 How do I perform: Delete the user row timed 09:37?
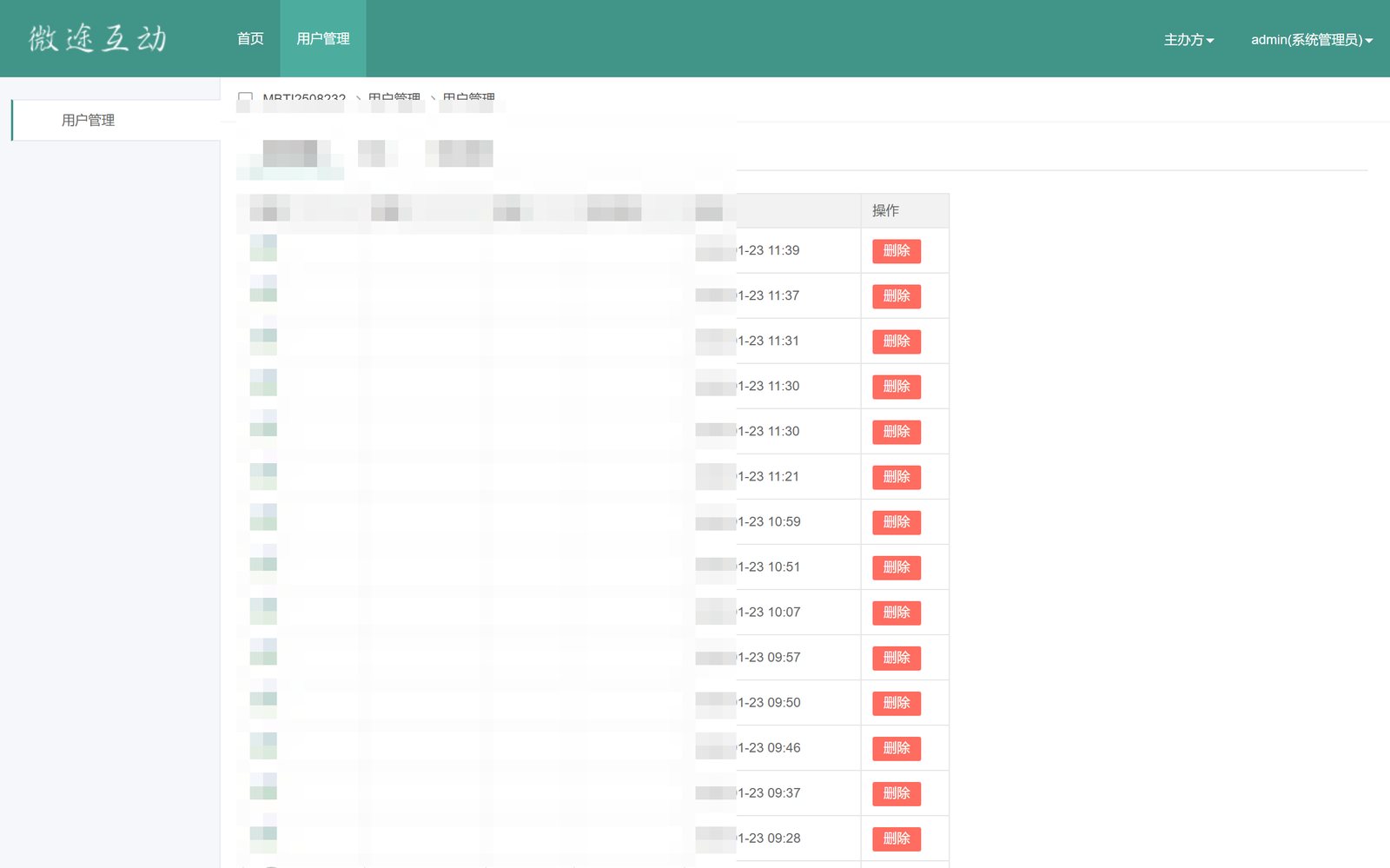click(897, 793)
